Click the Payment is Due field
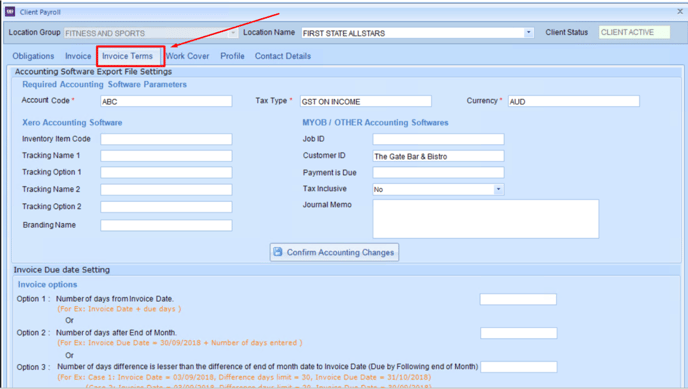This screenshot has height=389, width=688. 438,172
